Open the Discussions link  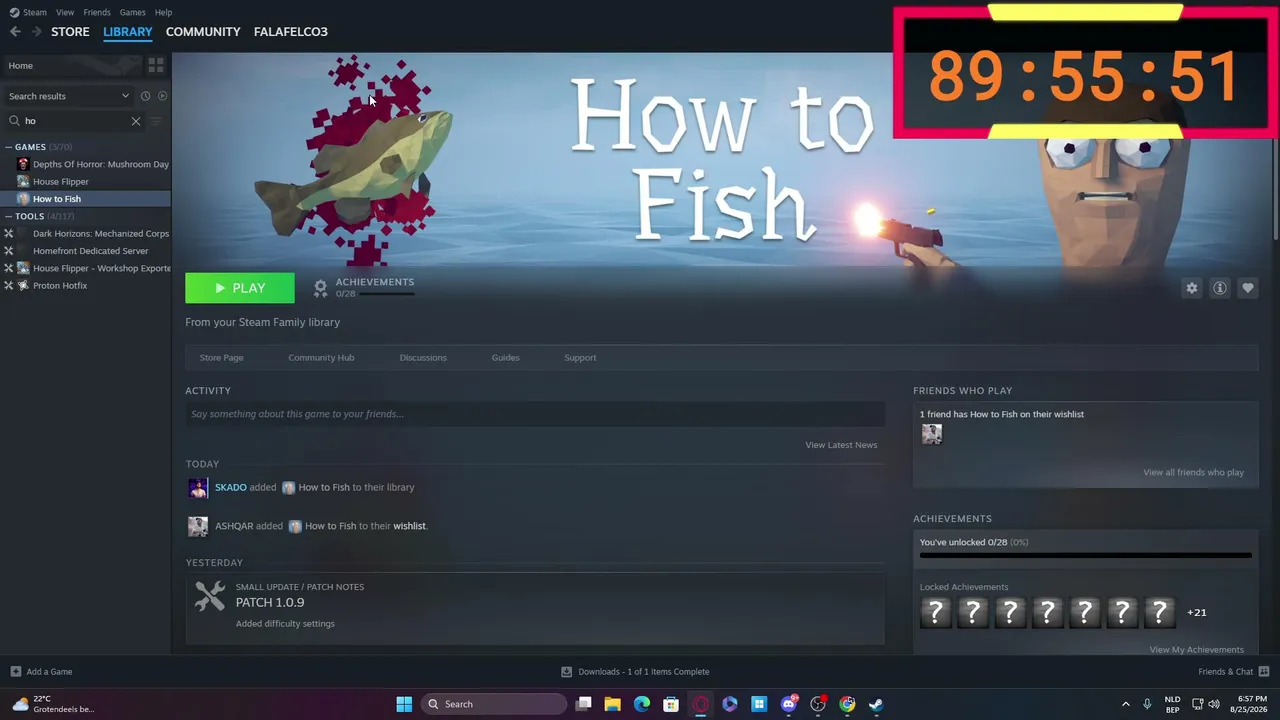tap(423, 358)
